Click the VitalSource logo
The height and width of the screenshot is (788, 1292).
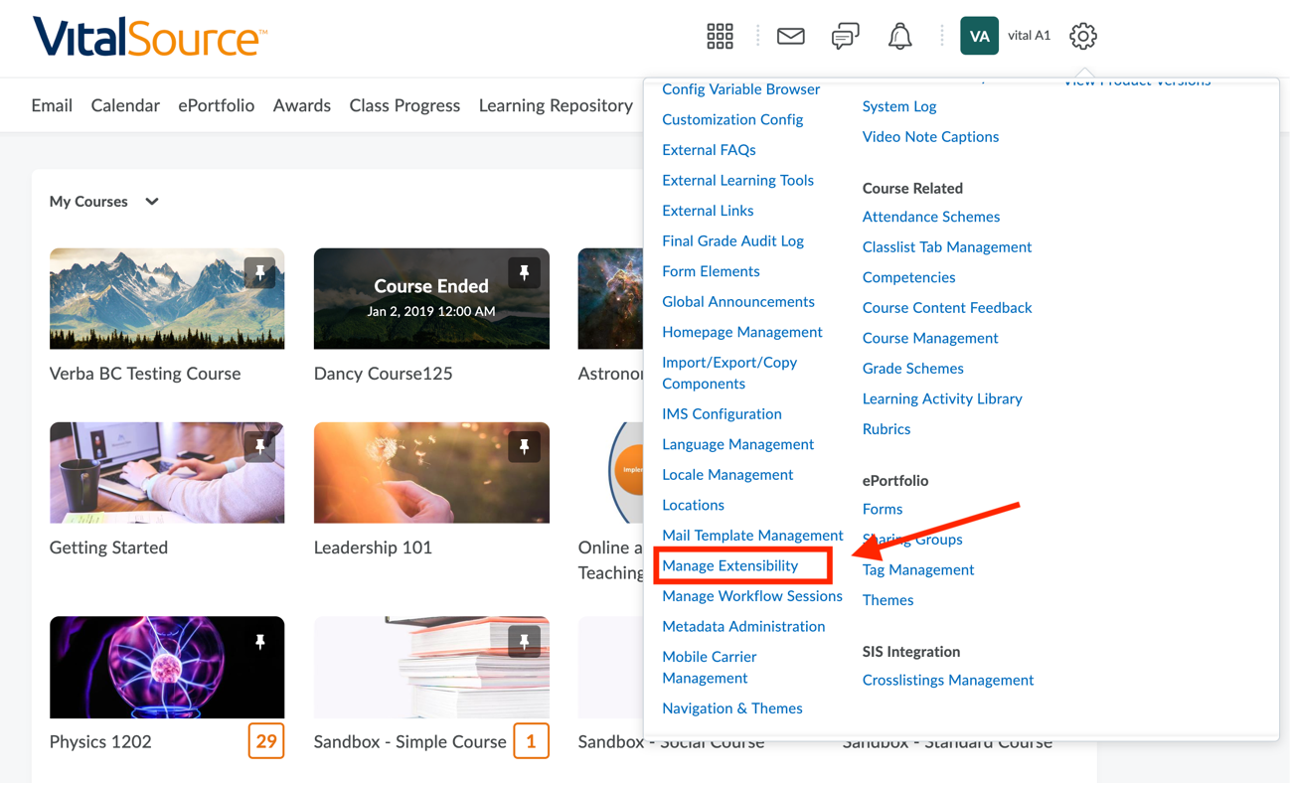click(x=150, y=37)
